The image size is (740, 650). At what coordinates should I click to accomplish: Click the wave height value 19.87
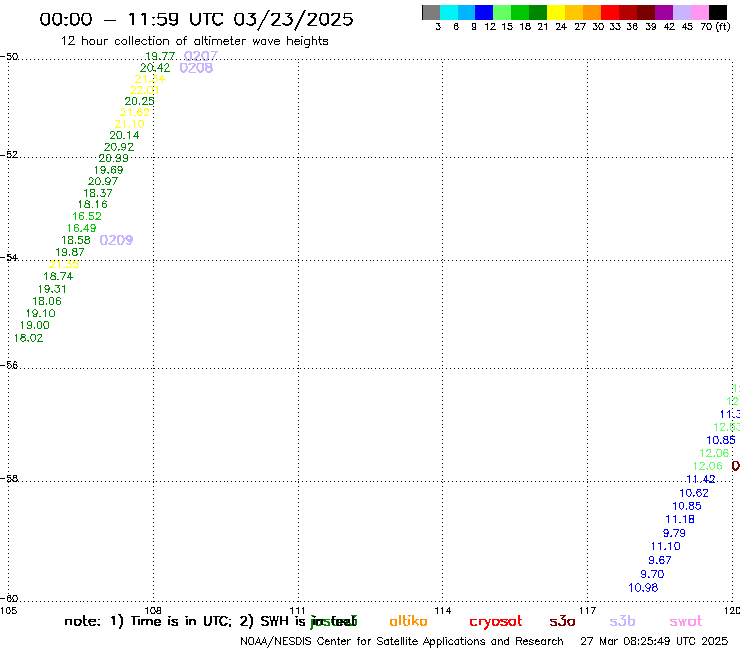[70, 252]
